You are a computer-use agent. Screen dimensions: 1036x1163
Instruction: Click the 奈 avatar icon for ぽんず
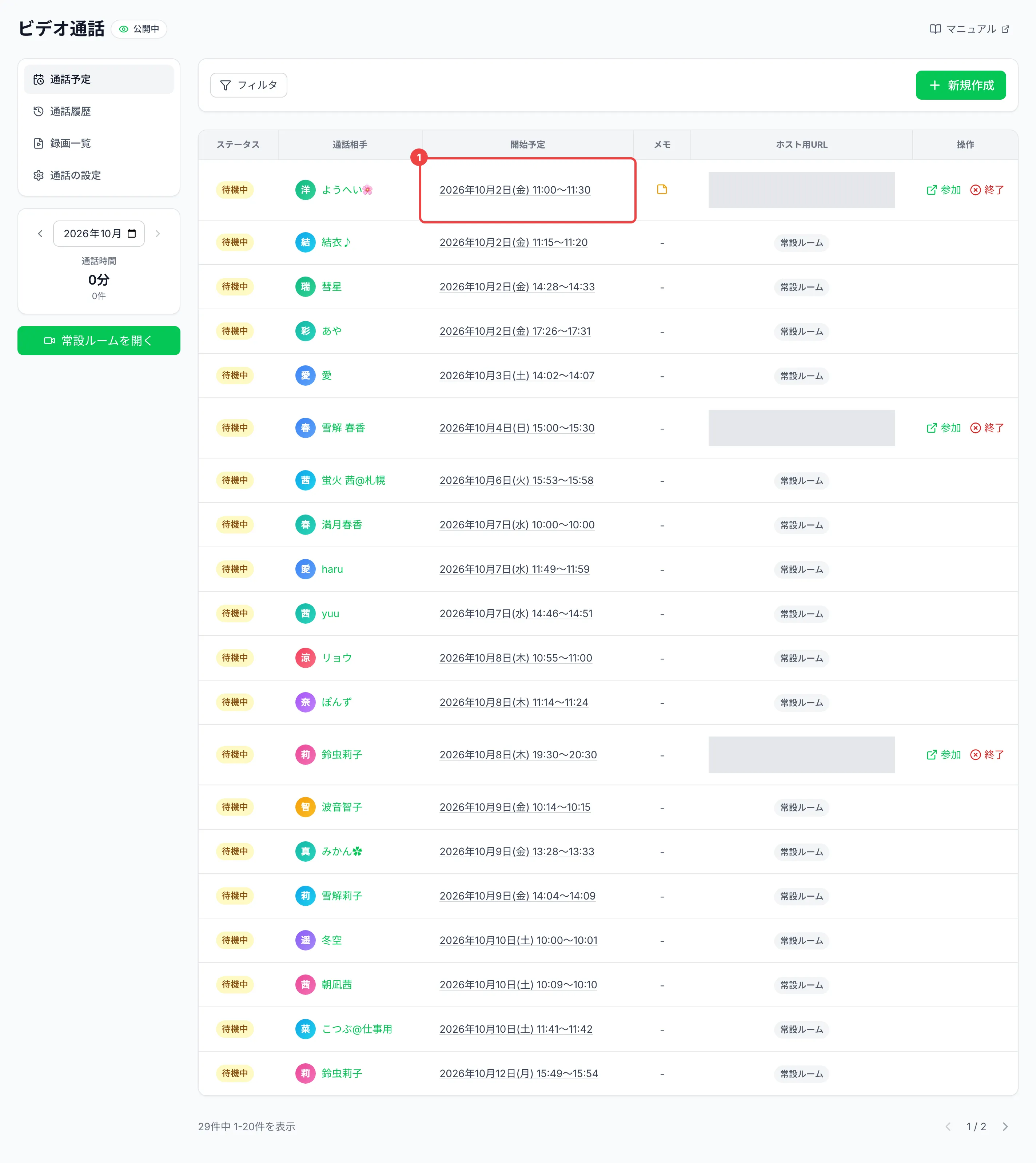(305, 702)
